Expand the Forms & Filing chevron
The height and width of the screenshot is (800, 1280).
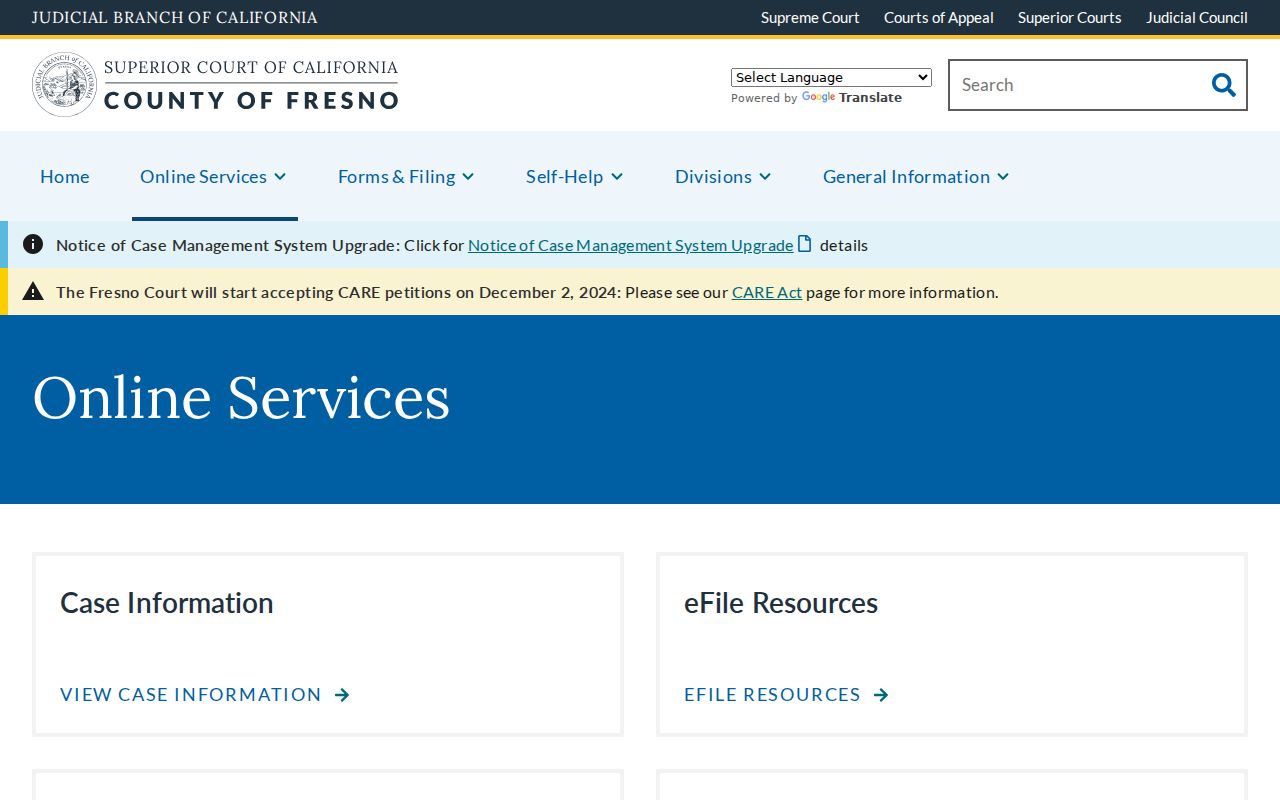pyautogui.click(x=468, y=176)
